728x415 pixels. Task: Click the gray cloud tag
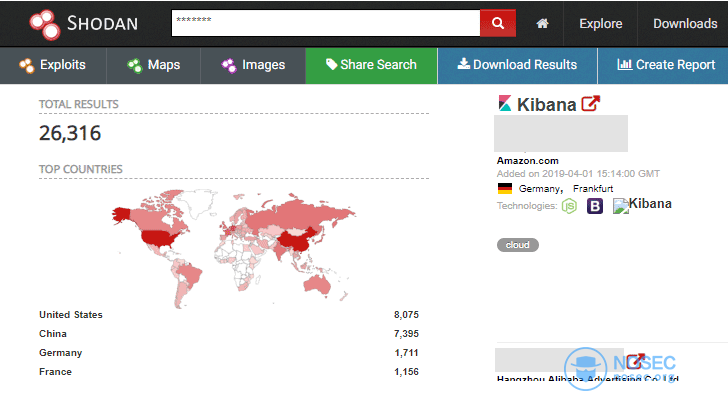518,245
